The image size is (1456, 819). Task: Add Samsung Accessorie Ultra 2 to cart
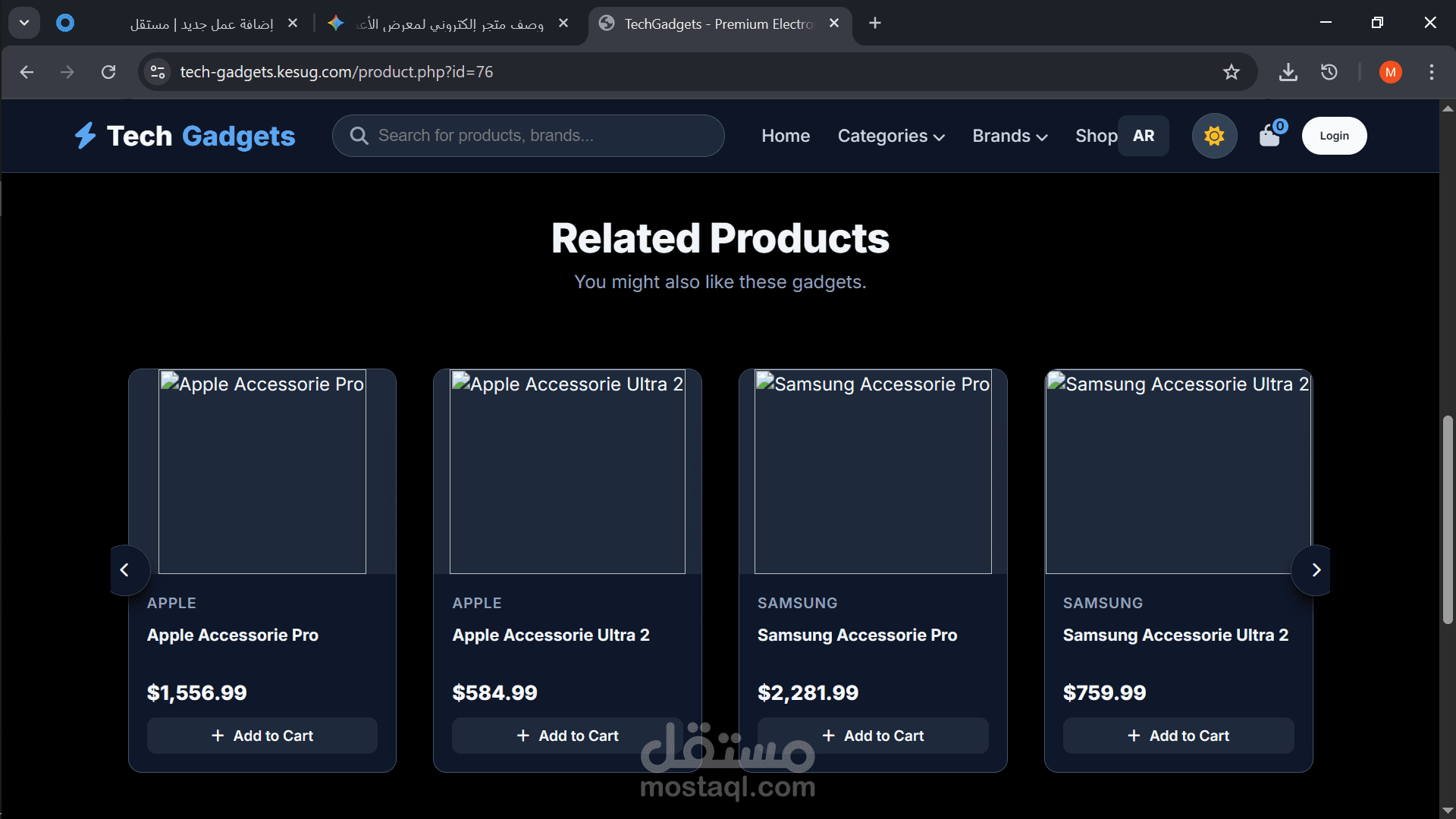(x=1178, y=736)
